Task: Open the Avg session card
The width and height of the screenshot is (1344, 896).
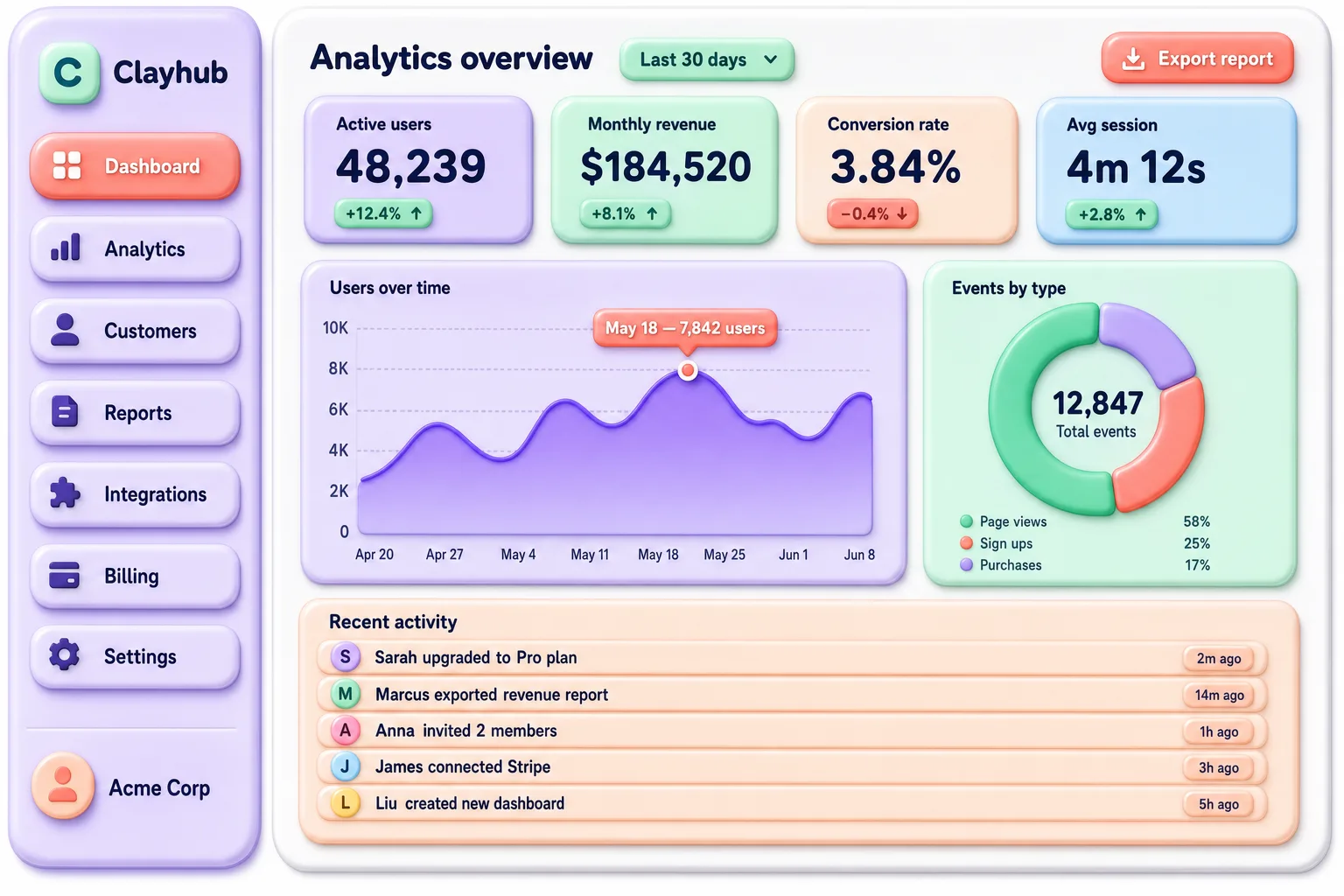Action: pos(1166,171)
